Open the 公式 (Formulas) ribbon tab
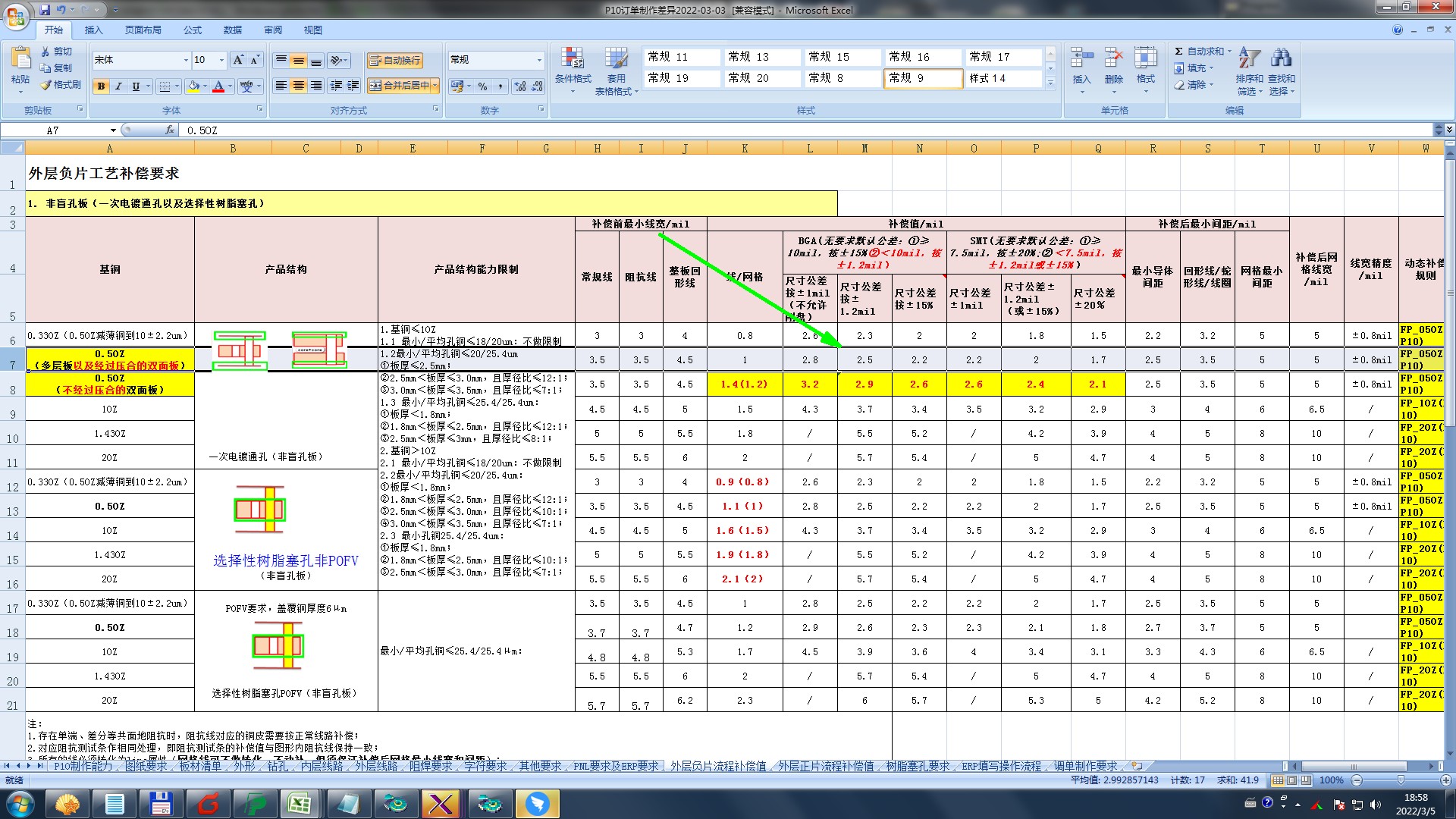The height and width of the screenshot is (819, 1456). click(x=193, y=30)
